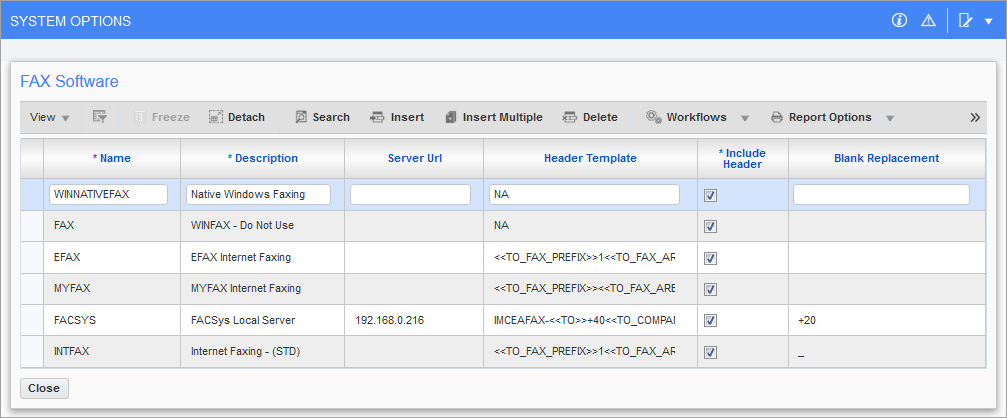The image size is (1007, 418).
Task: Edit the Native Windows Faxing description field
Action: coord(258,195)
